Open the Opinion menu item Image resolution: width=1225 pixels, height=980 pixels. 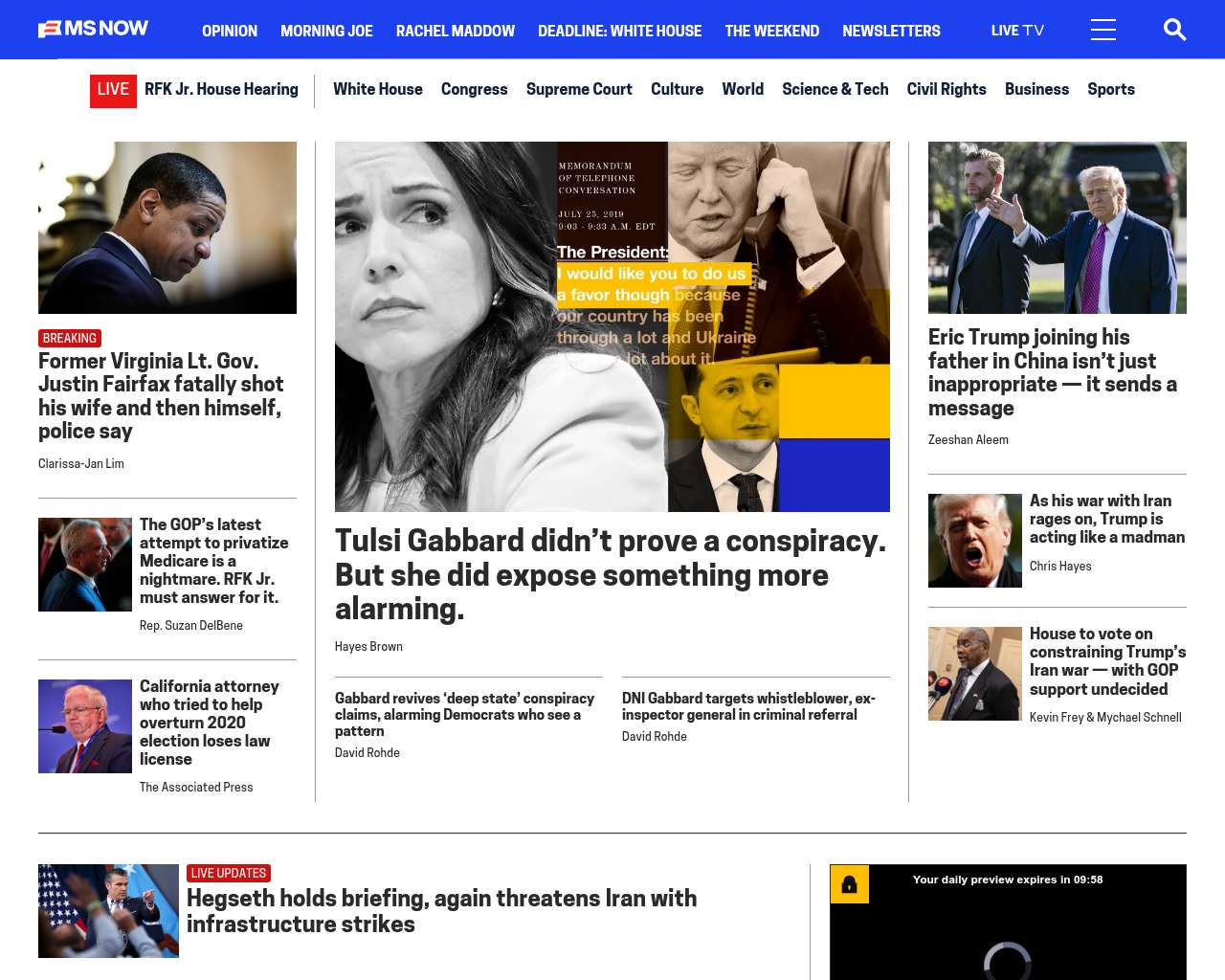(230, 31)
